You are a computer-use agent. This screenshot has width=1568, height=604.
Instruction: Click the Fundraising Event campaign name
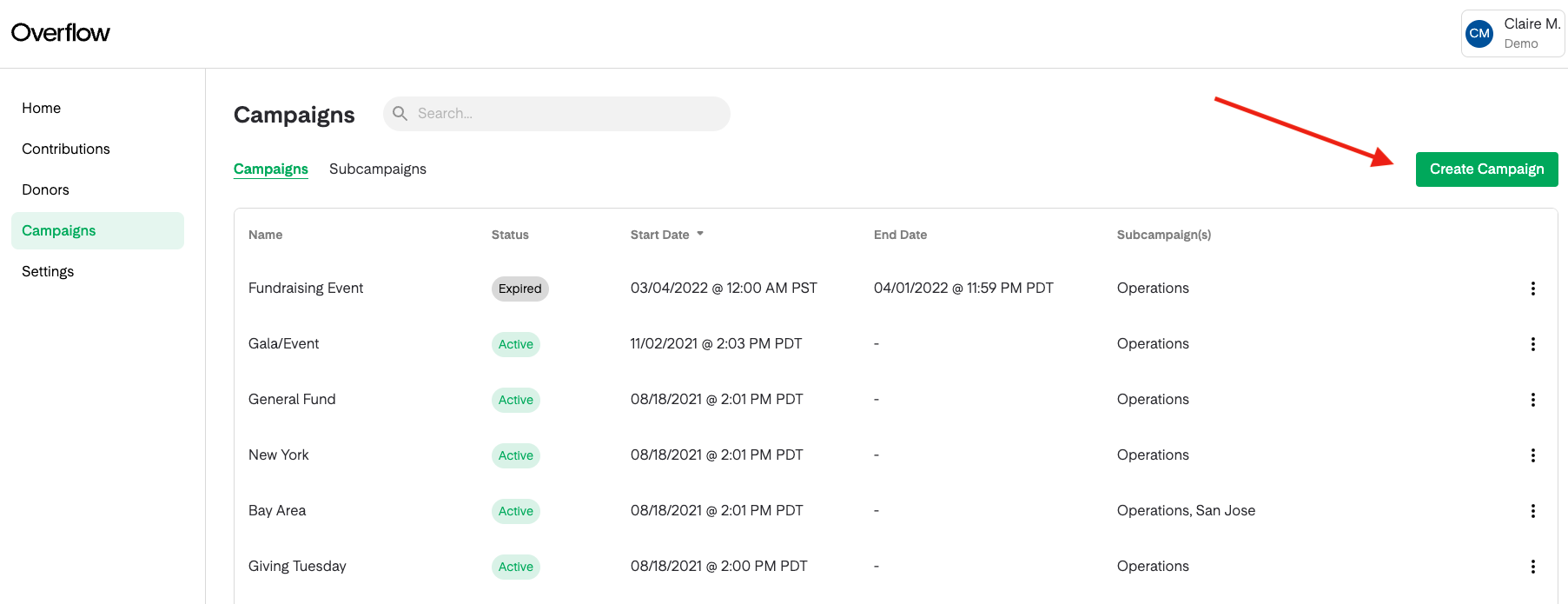point(306,288)
